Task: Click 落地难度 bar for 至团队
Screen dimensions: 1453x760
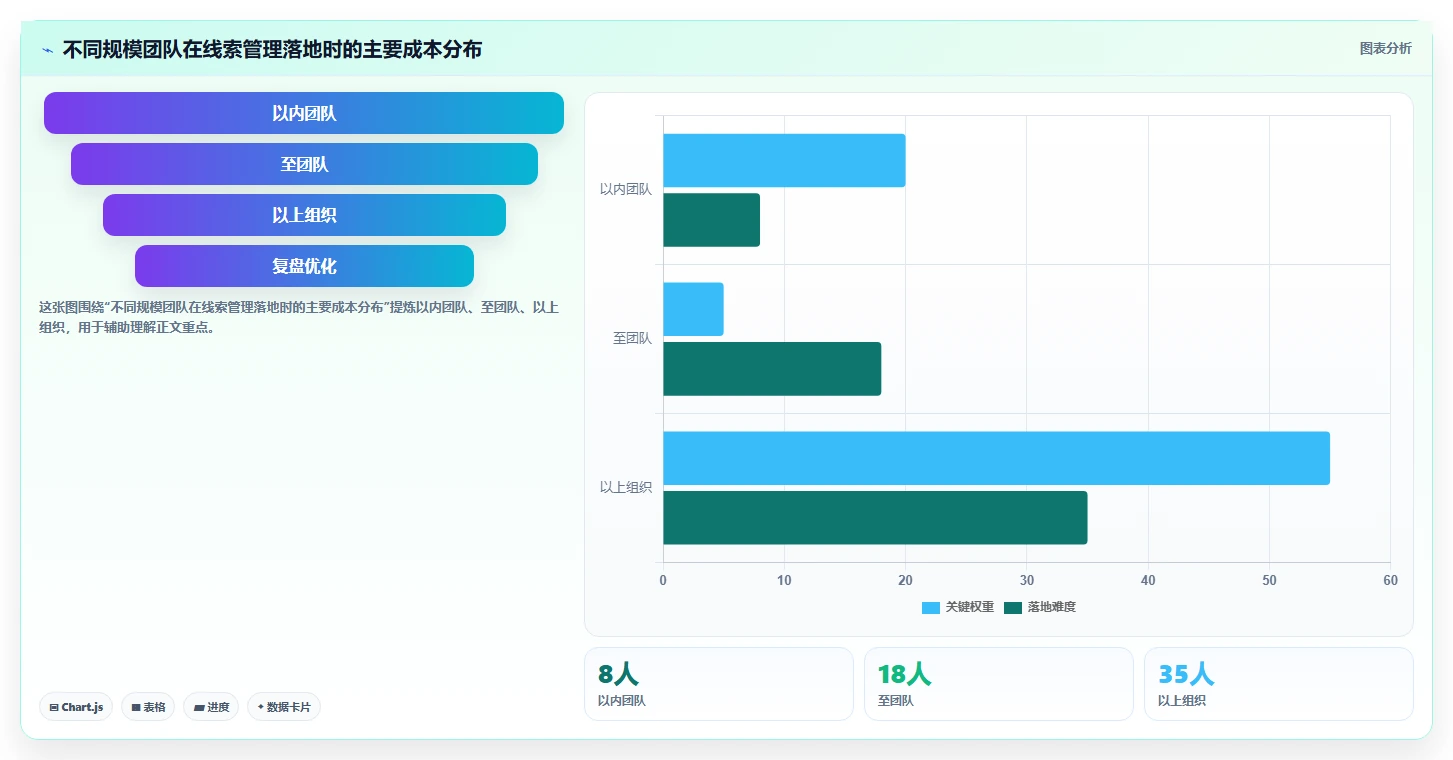Action: pyautogui.click(x=772, y=369)
